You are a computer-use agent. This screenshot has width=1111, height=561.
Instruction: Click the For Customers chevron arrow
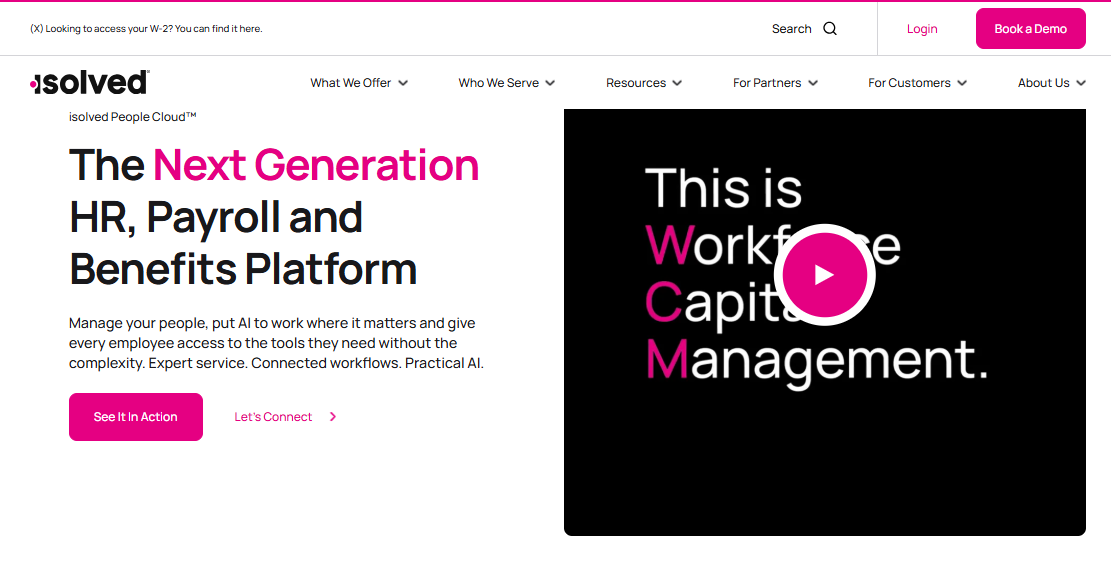point(962,83)
